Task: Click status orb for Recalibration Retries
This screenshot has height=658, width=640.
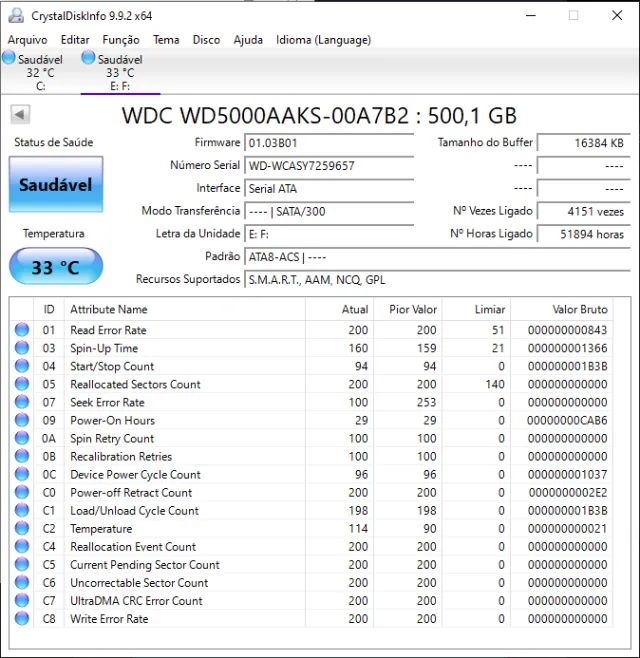Action: 22,456
